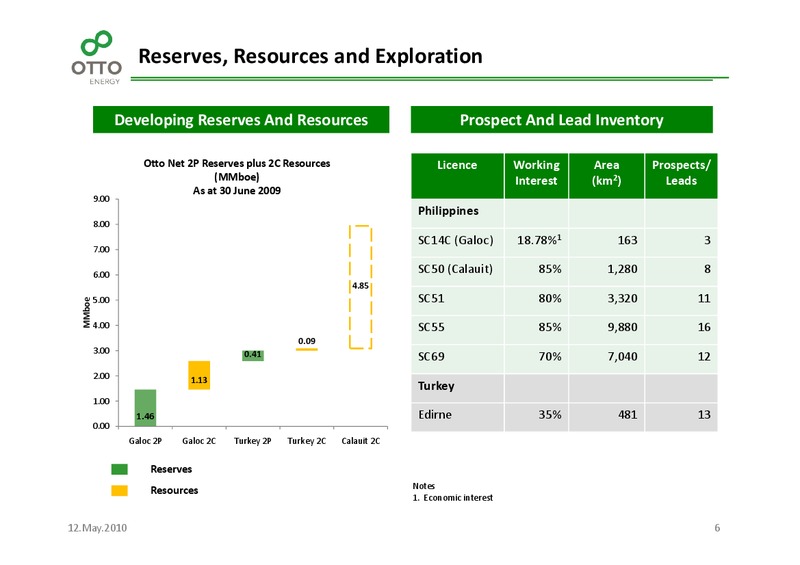The image size is (800, 565).
Task: Click the 'SC14C (Galoc)' licence cell
Action: 457,242
